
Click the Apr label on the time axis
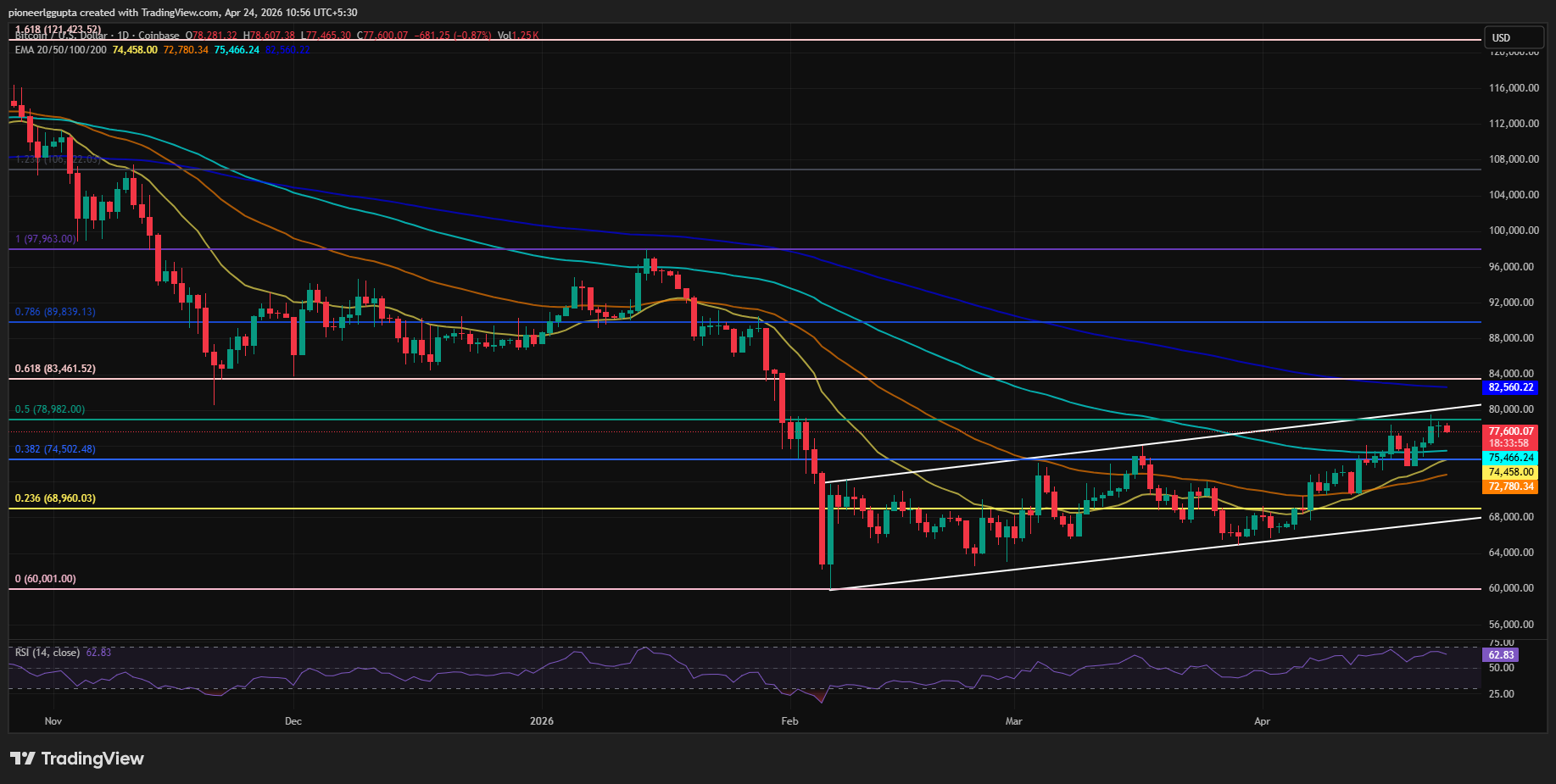click(1263, 721)
